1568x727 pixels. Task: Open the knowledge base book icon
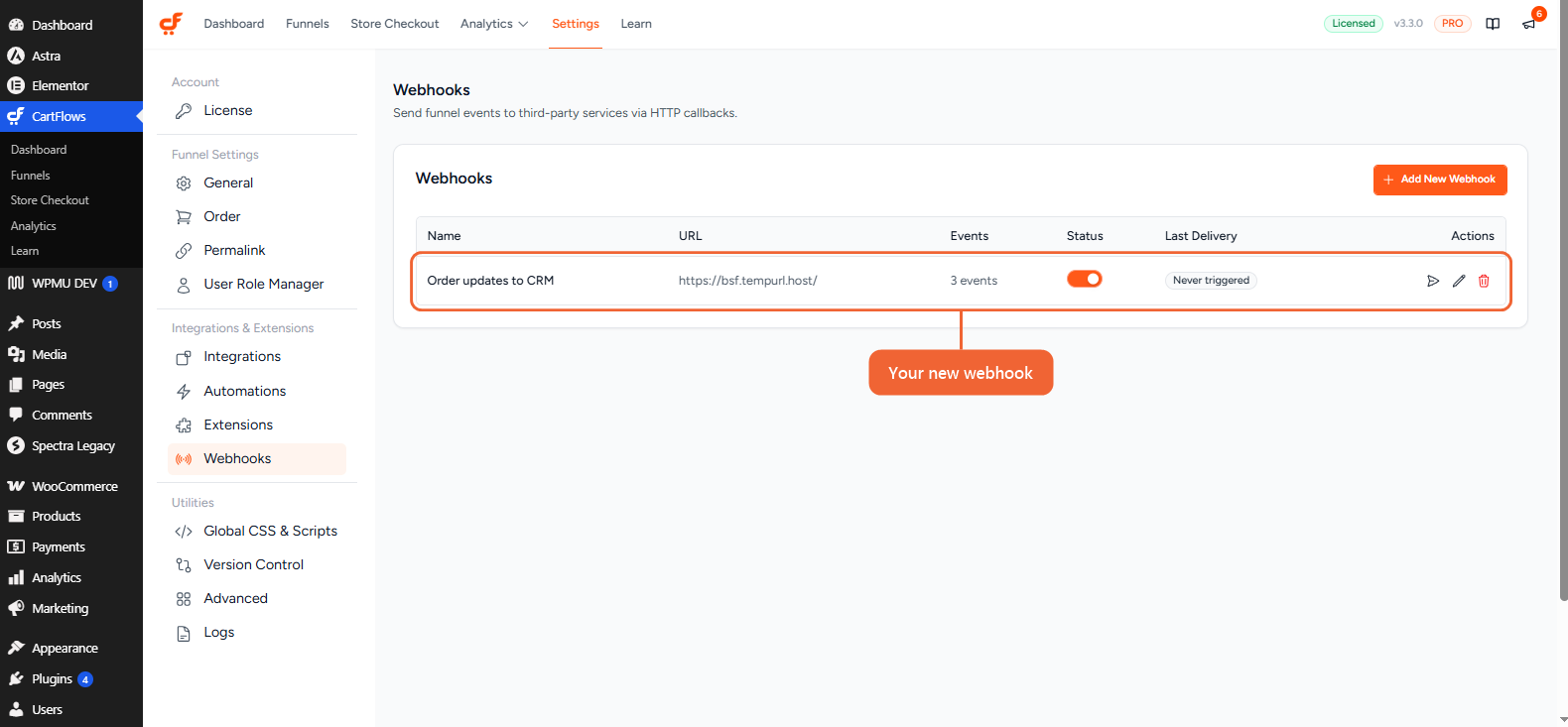tap(1493, 24)
